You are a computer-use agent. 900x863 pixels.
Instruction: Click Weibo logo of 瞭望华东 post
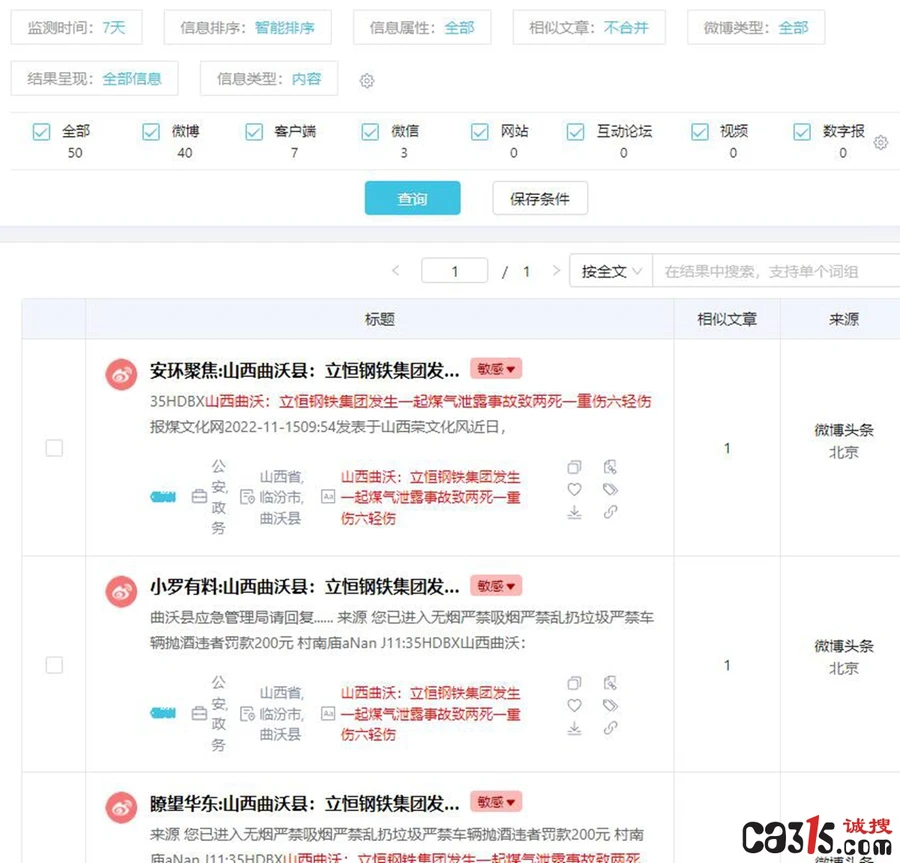(x=121, y=808)
